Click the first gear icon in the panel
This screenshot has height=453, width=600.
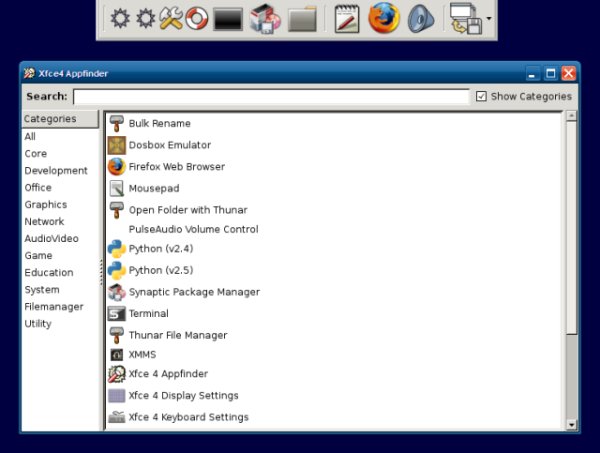click(x=120, y=18)
